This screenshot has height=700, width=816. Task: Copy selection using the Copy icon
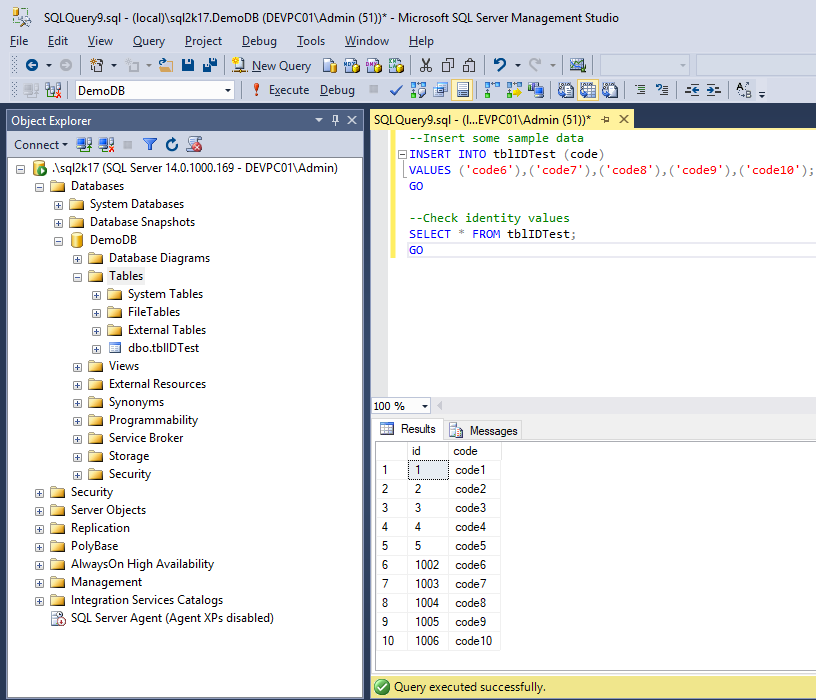click(x=448, y=66)
